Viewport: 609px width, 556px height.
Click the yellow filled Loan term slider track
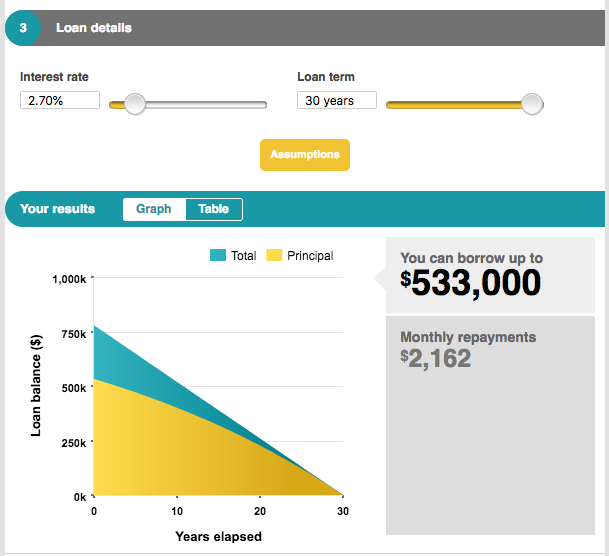coord(450,104)
